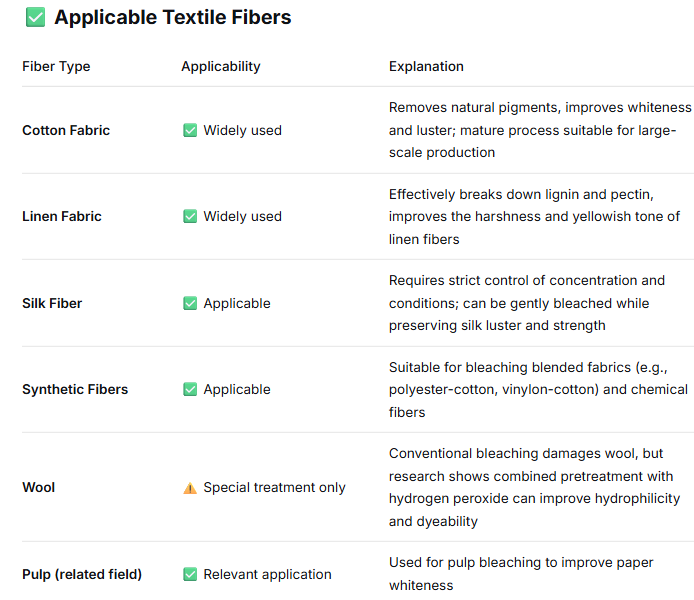The image size is (694, 600).
Task: Select the Cotton Fabric row label
Action: coord(66,130)
